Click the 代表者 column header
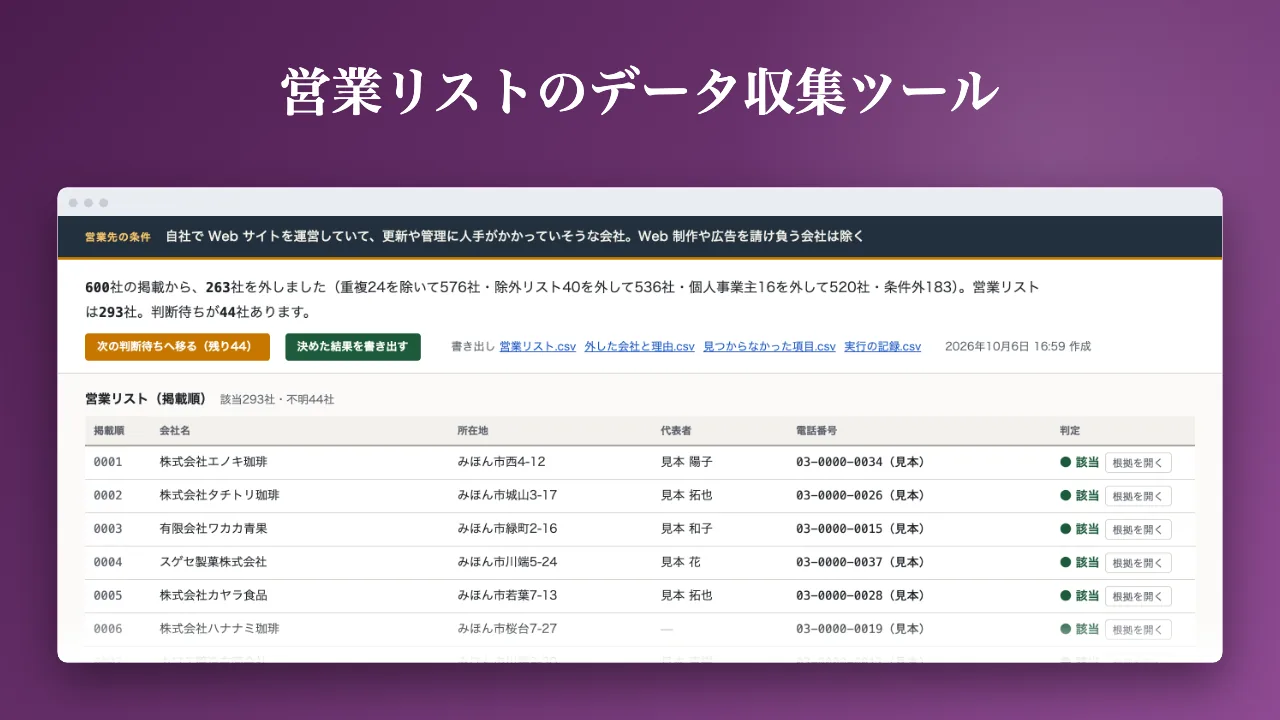 [x=676, y=431]
